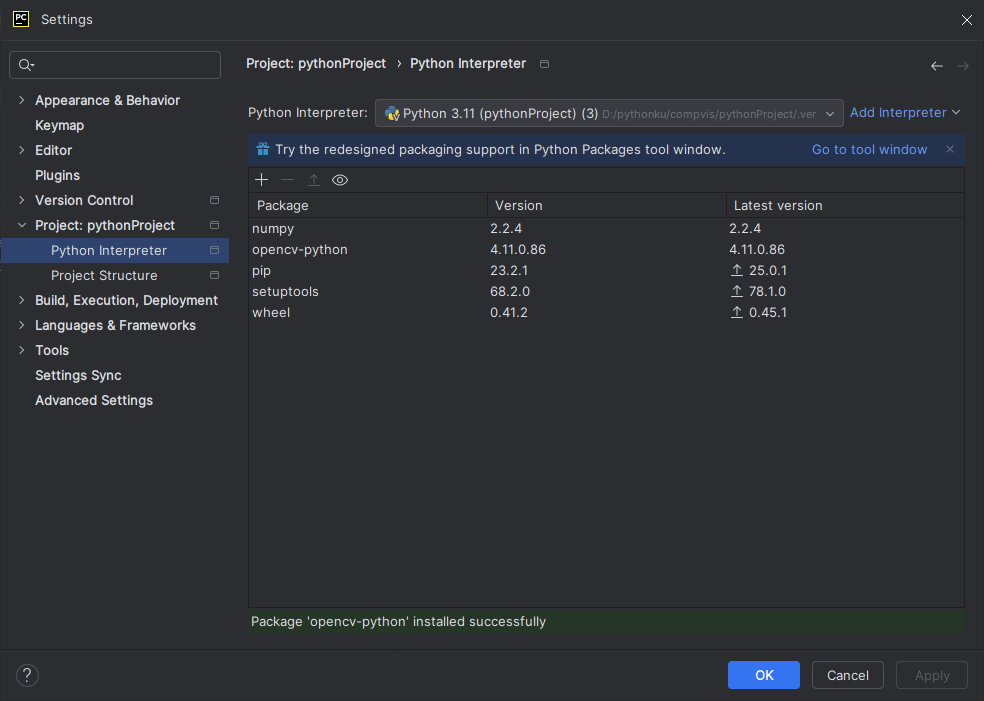Click the upgrade arrow next to pip 25.0.1
Image resolution: width=984 pixels, height=701 pixels.
click(737, 270)
